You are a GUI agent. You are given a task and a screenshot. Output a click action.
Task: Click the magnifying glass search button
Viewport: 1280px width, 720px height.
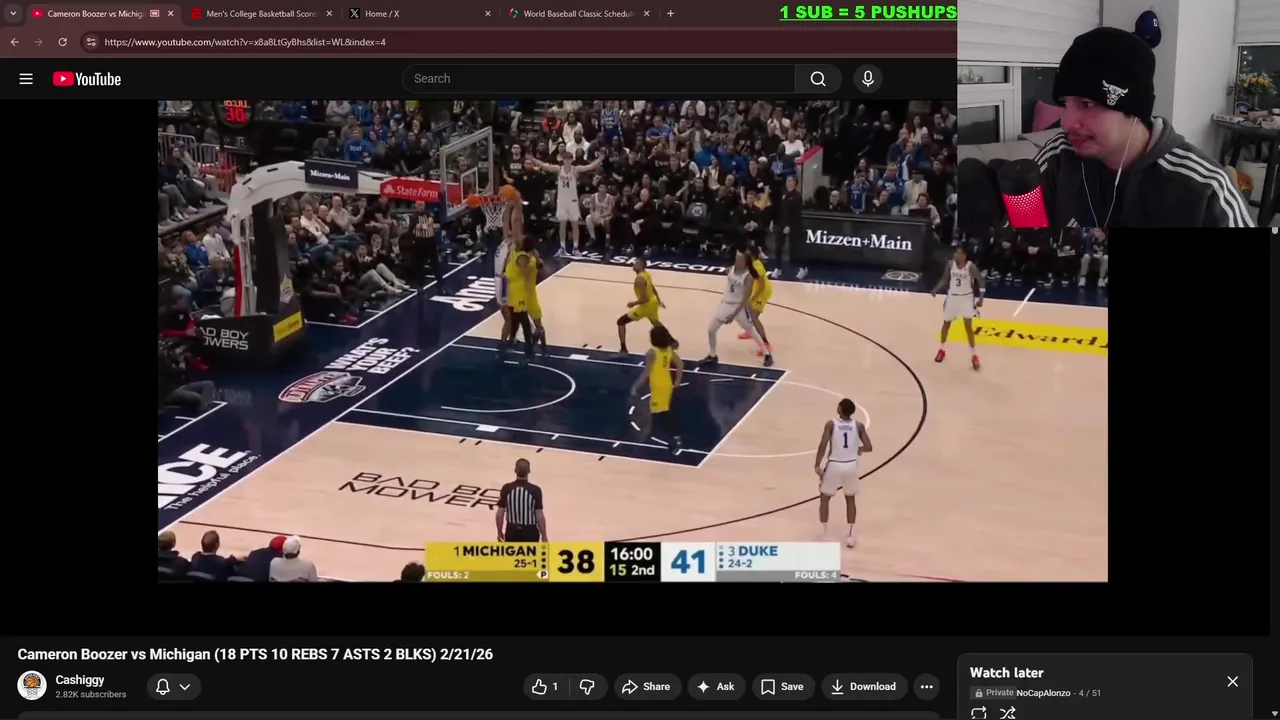coord(818,79)
